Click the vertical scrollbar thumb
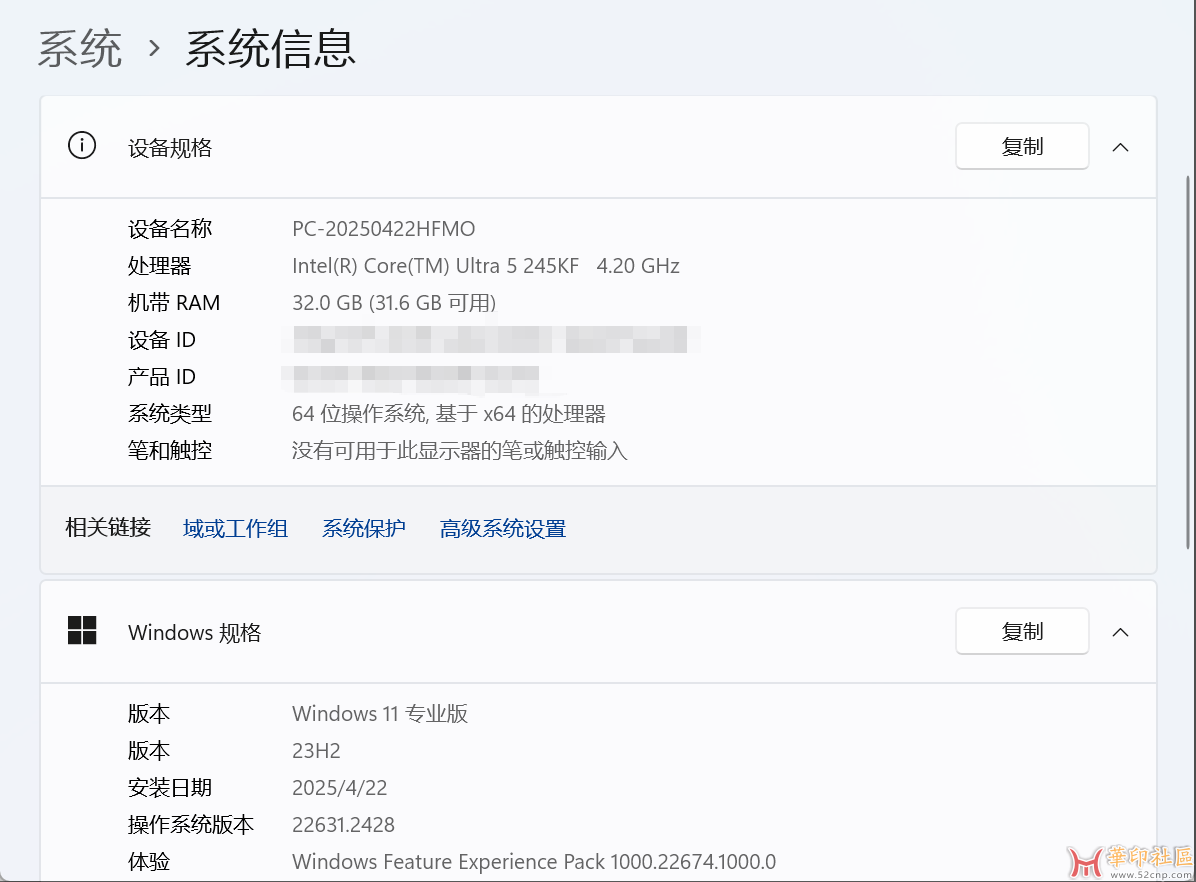 click(x=1188, y=362)
